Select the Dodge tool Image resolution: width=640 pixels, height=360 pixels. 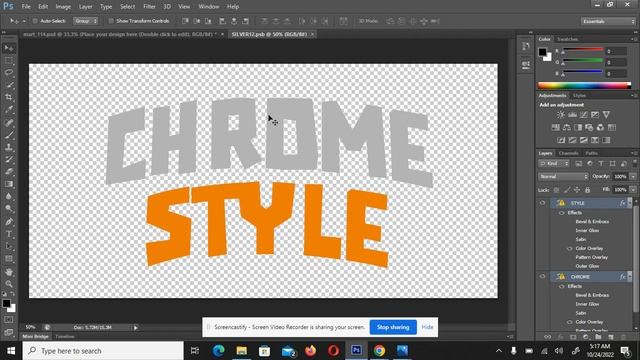(x=9, y=209)
